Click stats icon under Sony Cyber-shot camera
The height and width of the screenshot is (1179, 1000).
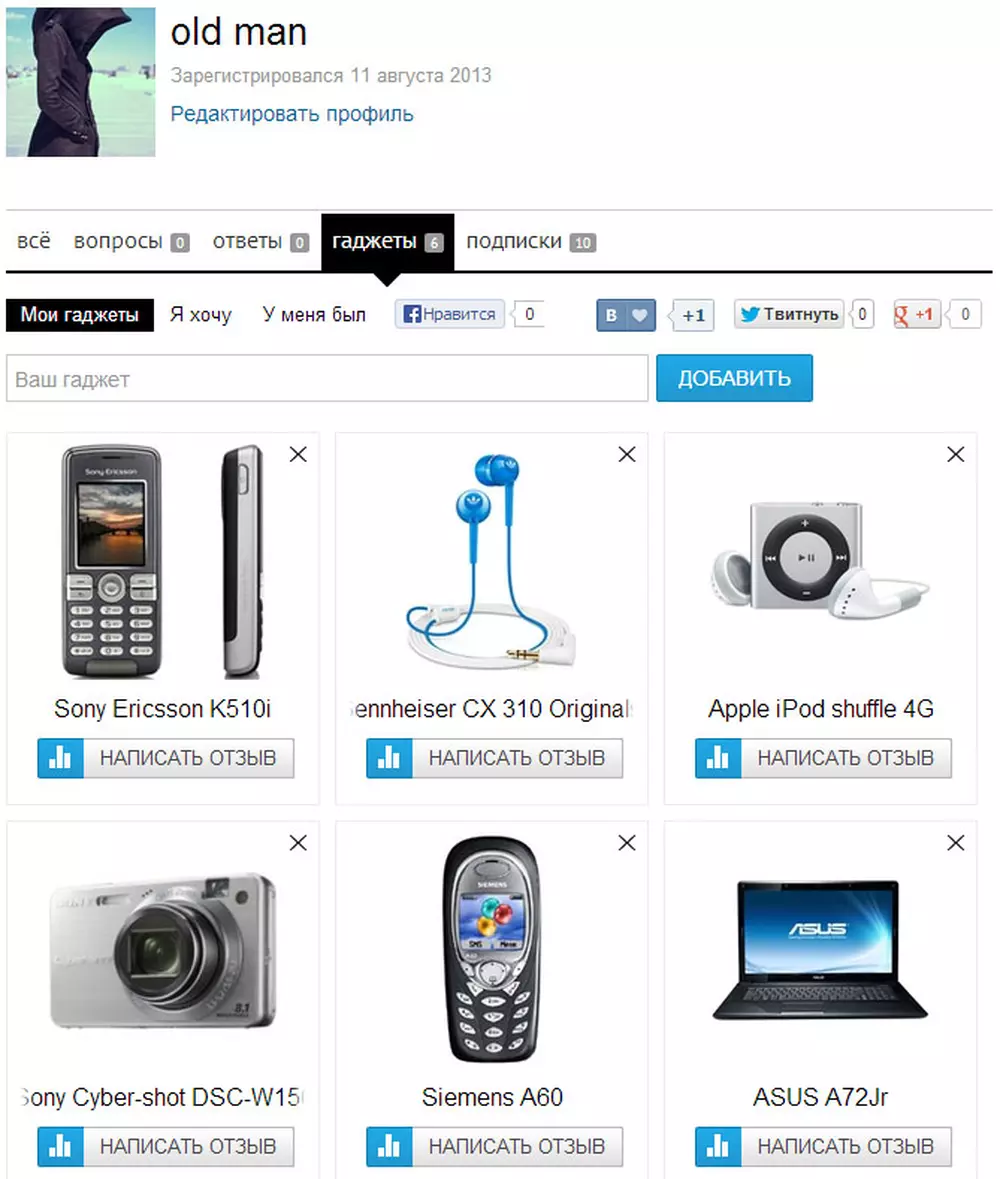61,1146
